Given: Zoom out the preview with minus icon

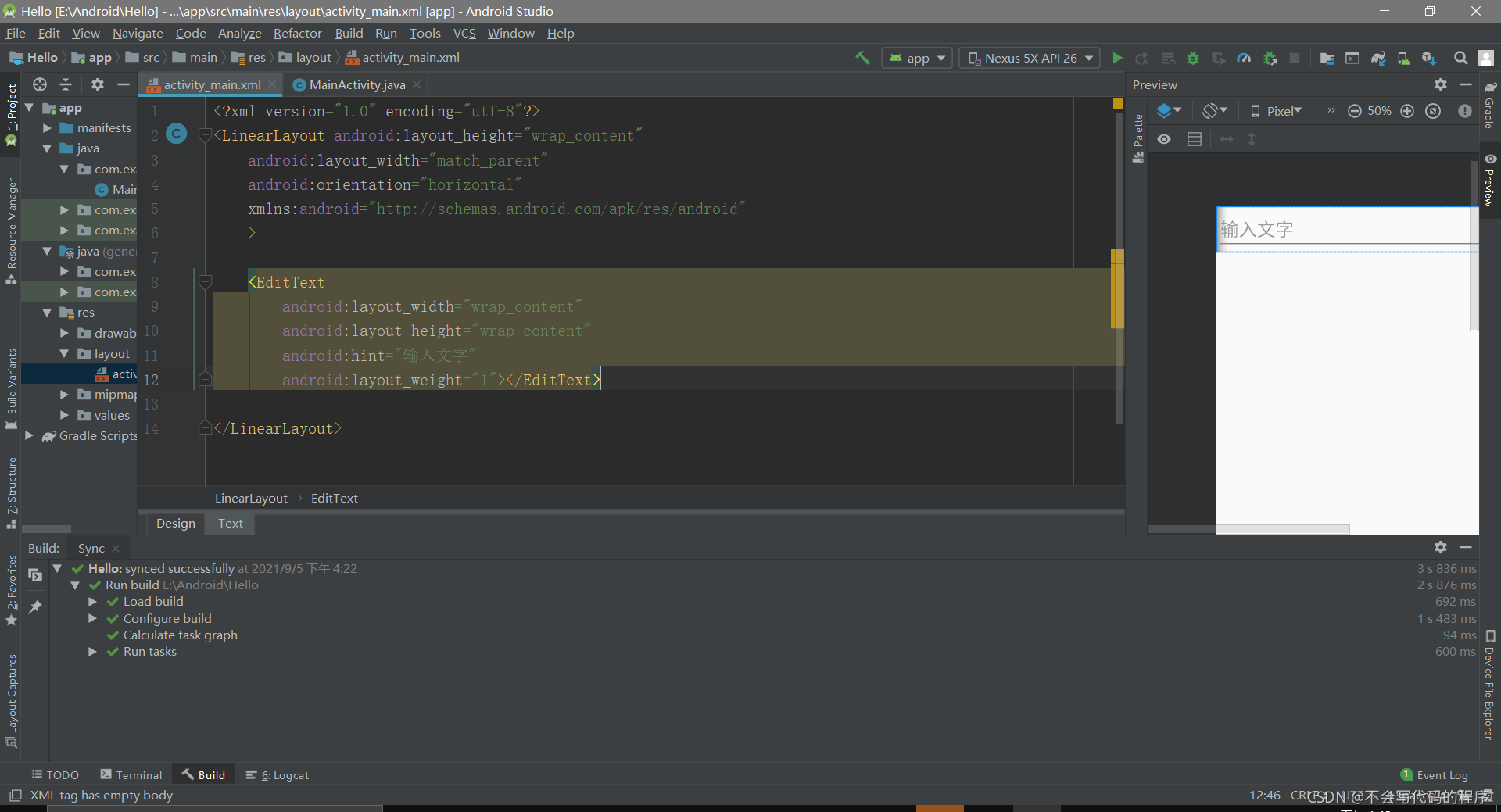Looking at the screenshot, I should click(1355, 111).
